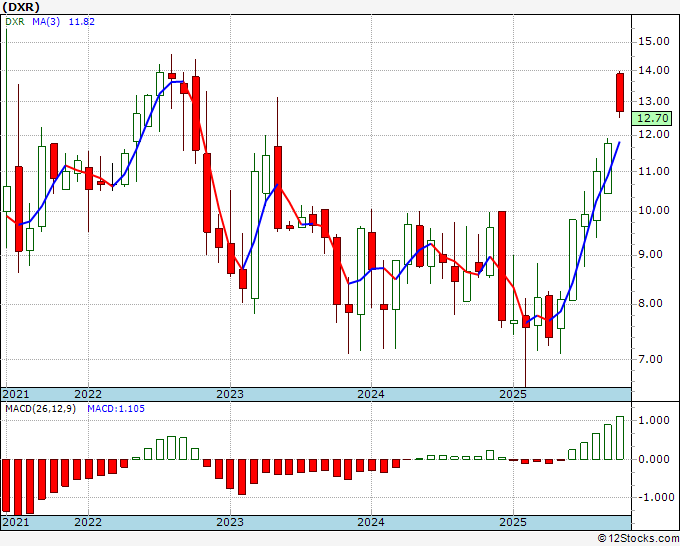Click the latest red candlestick near 13.00
The image size is (680, 546).
(x=620, y=93)
